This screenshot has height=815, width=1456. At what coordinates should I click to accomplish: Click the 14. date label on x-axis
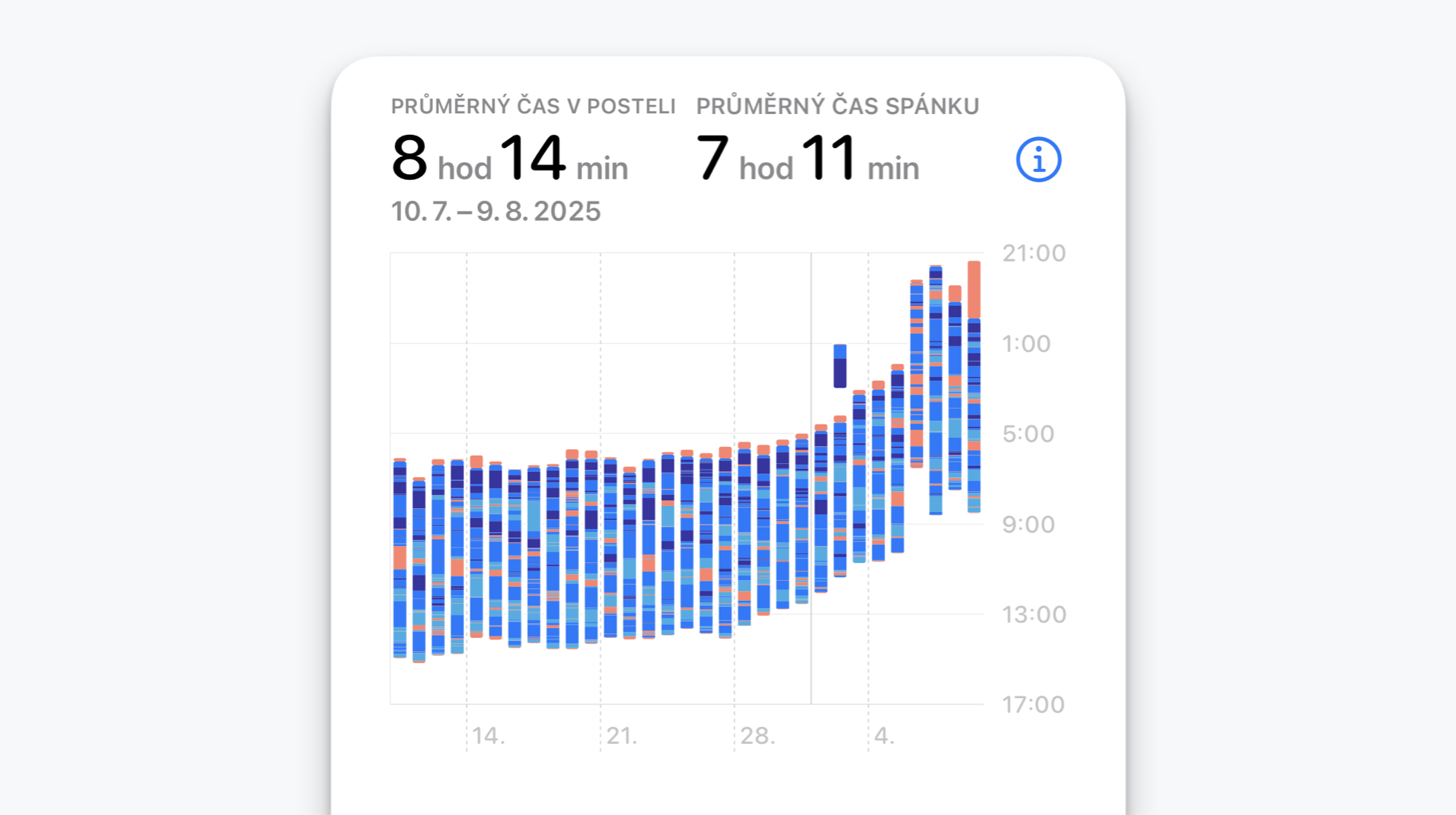[x=488, y=736]
